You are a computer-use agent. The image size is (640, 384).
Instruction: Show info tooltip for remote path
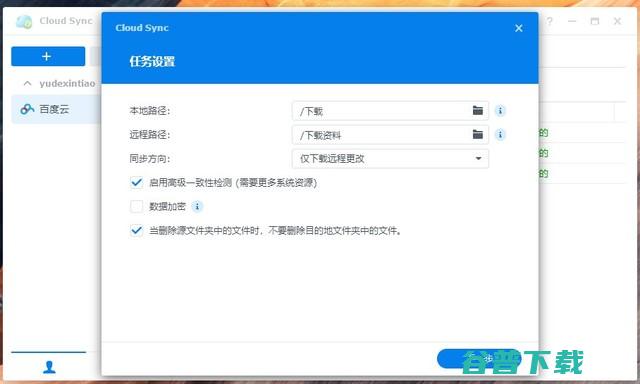click(500, 134)
